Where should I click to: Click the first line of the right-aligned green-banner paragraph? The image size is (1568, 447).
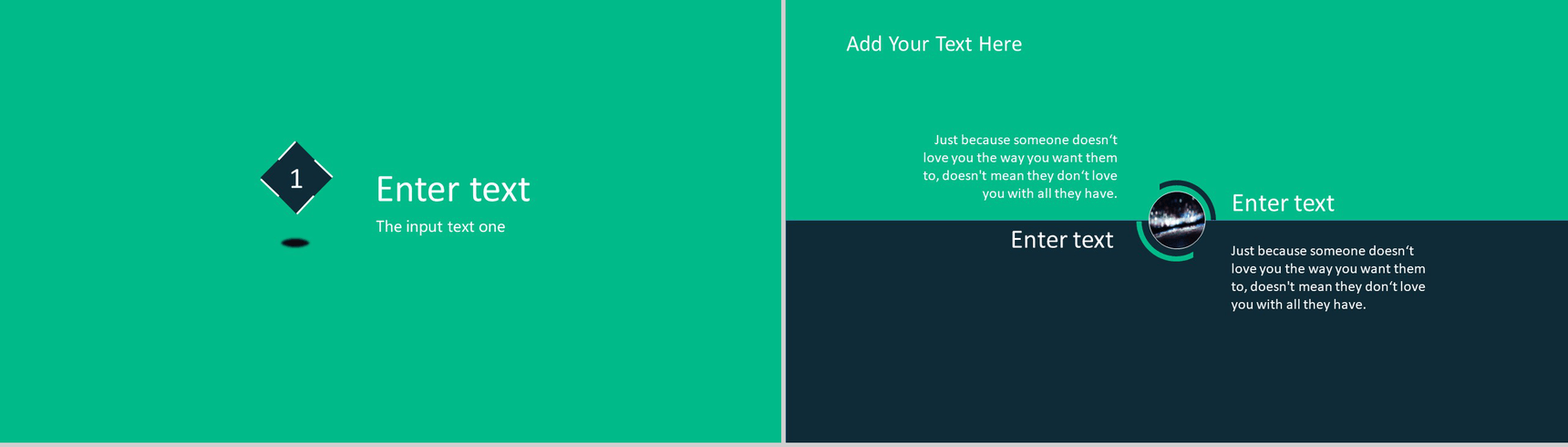(x=1025, y=140)
